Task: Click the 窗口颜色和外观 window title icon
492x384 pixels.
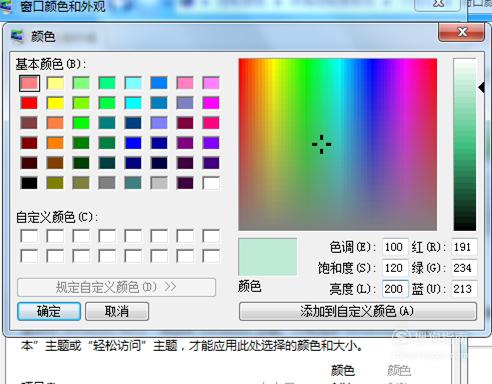Action: tap(7, 6)
